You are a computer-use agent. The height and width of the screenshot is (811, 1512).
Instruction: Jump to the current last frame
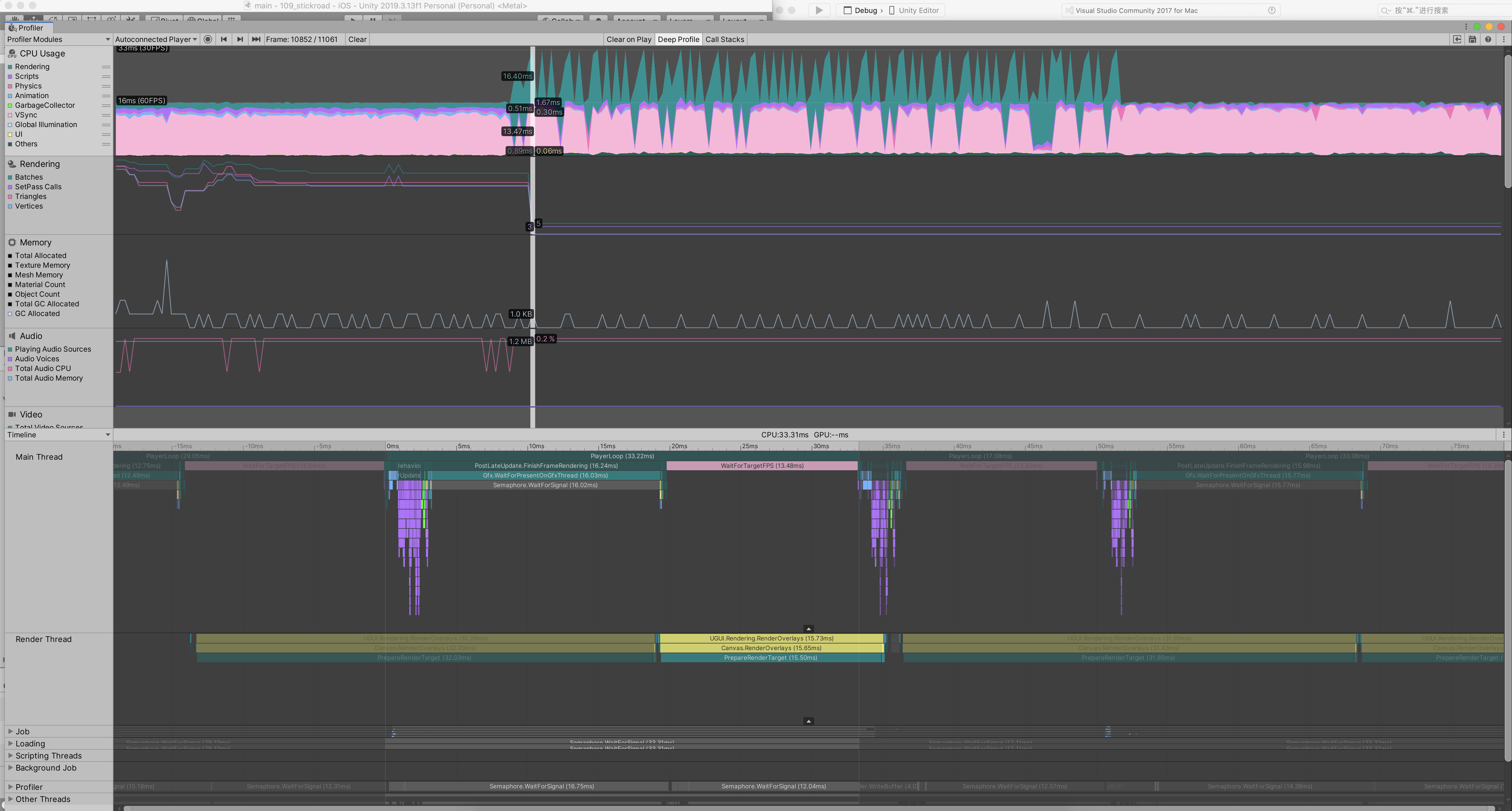256,39
